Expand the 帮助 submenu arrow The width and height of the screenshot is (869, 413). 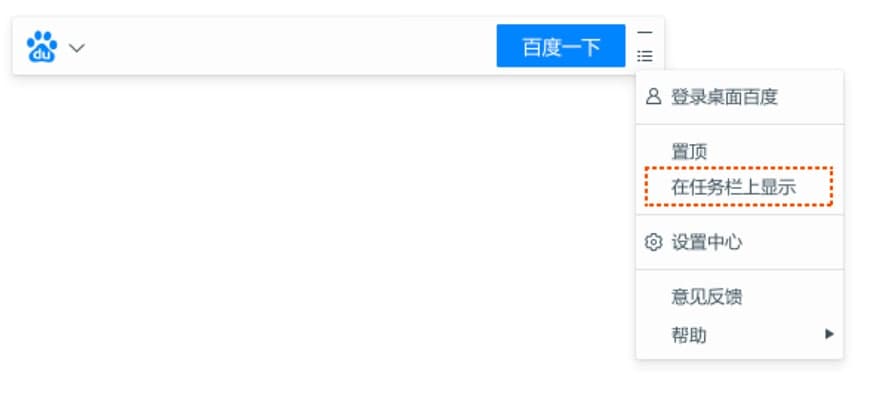[829, 334]
